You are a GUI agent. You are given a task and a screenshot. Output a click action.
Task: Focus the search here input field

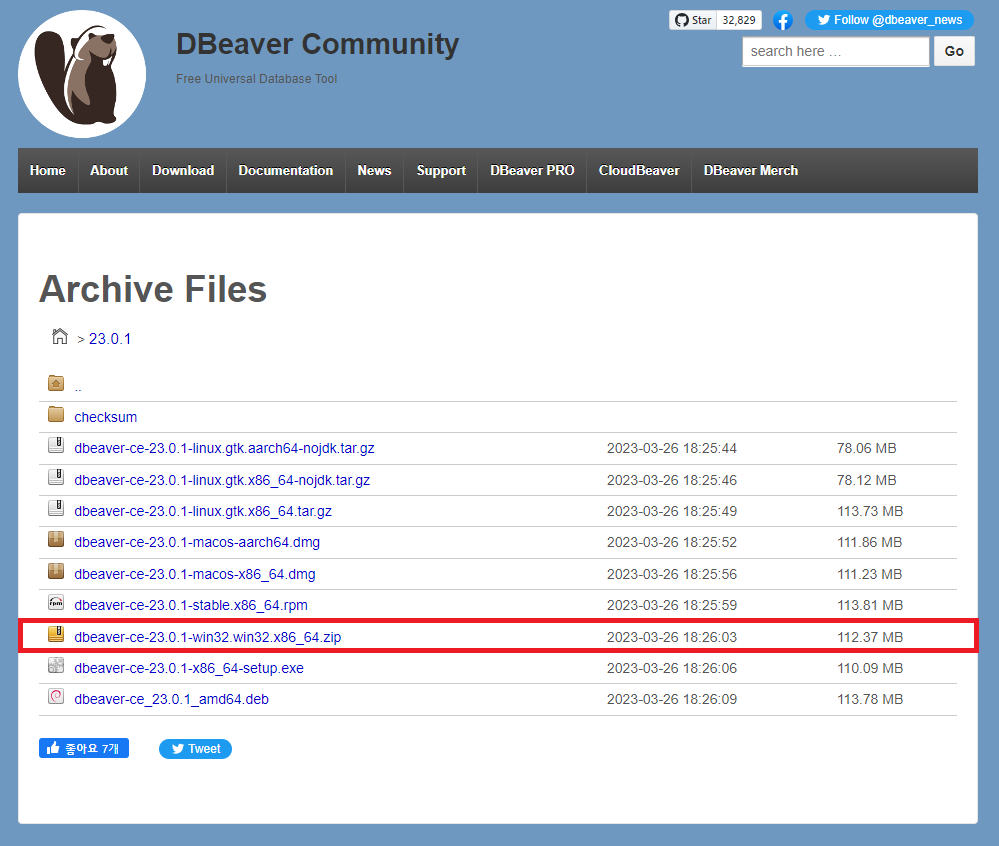(x=835, y=52)
